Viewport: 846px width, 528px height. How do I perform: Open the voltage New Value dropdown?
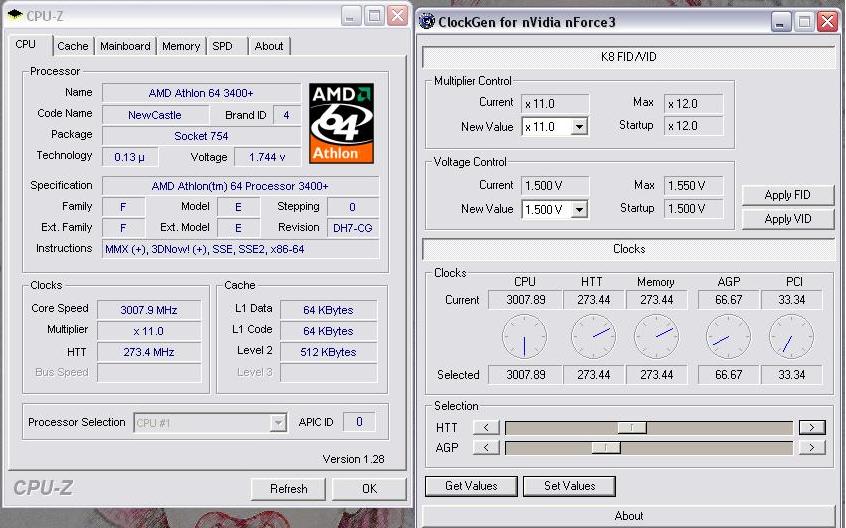pyautogui.click(x=579, y=209)
